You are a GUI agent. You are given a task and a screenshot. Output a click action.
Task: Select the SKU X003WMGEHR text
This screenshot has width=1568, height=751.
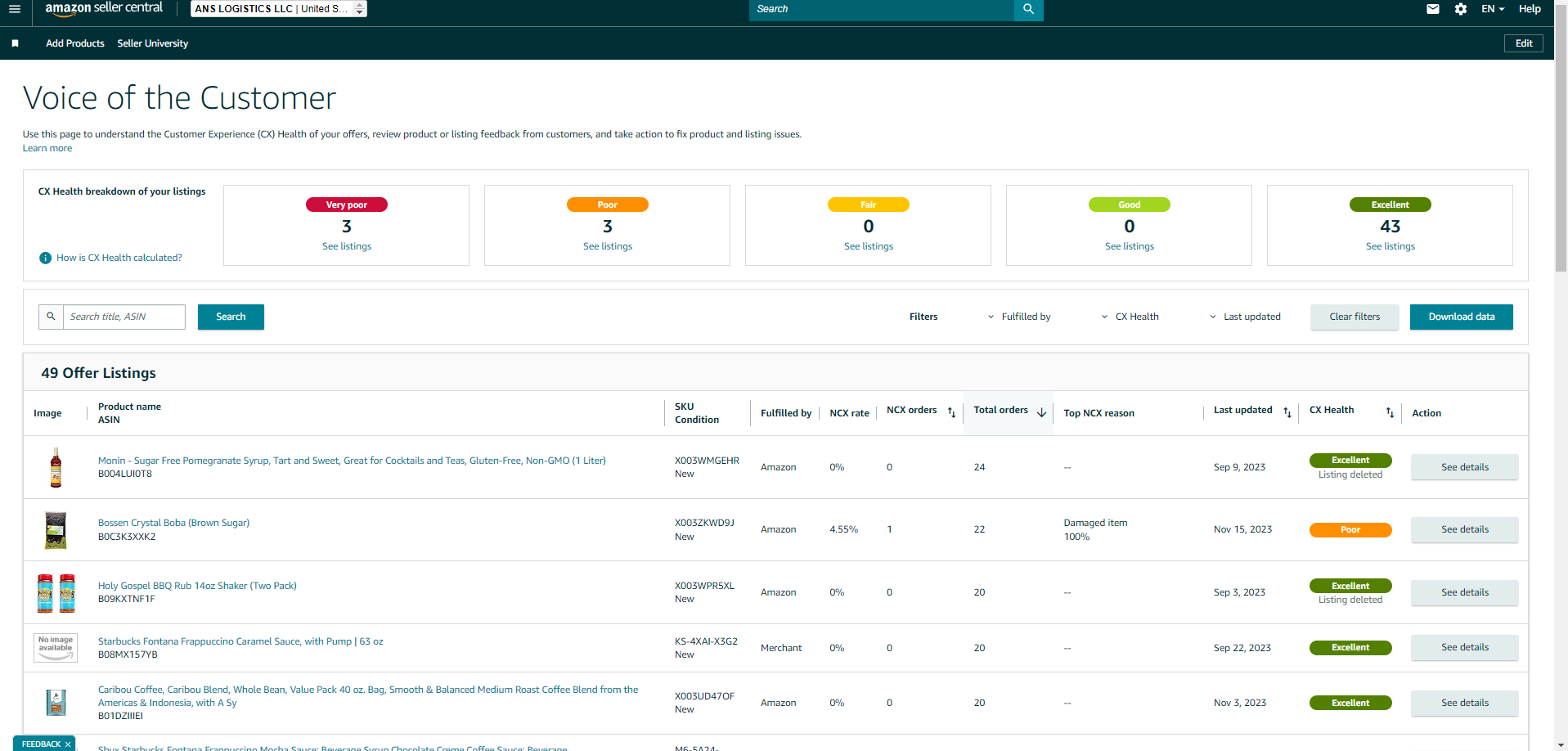click(707, 461)
